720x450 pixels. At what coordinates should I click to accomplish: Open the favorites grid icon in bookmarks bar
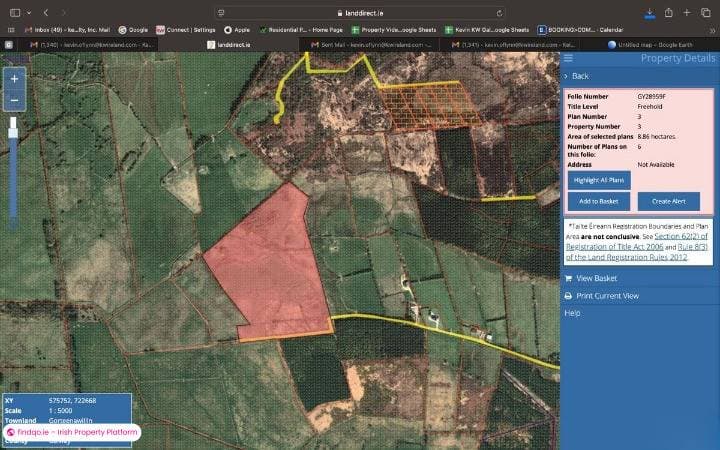(x=11, y=30)
